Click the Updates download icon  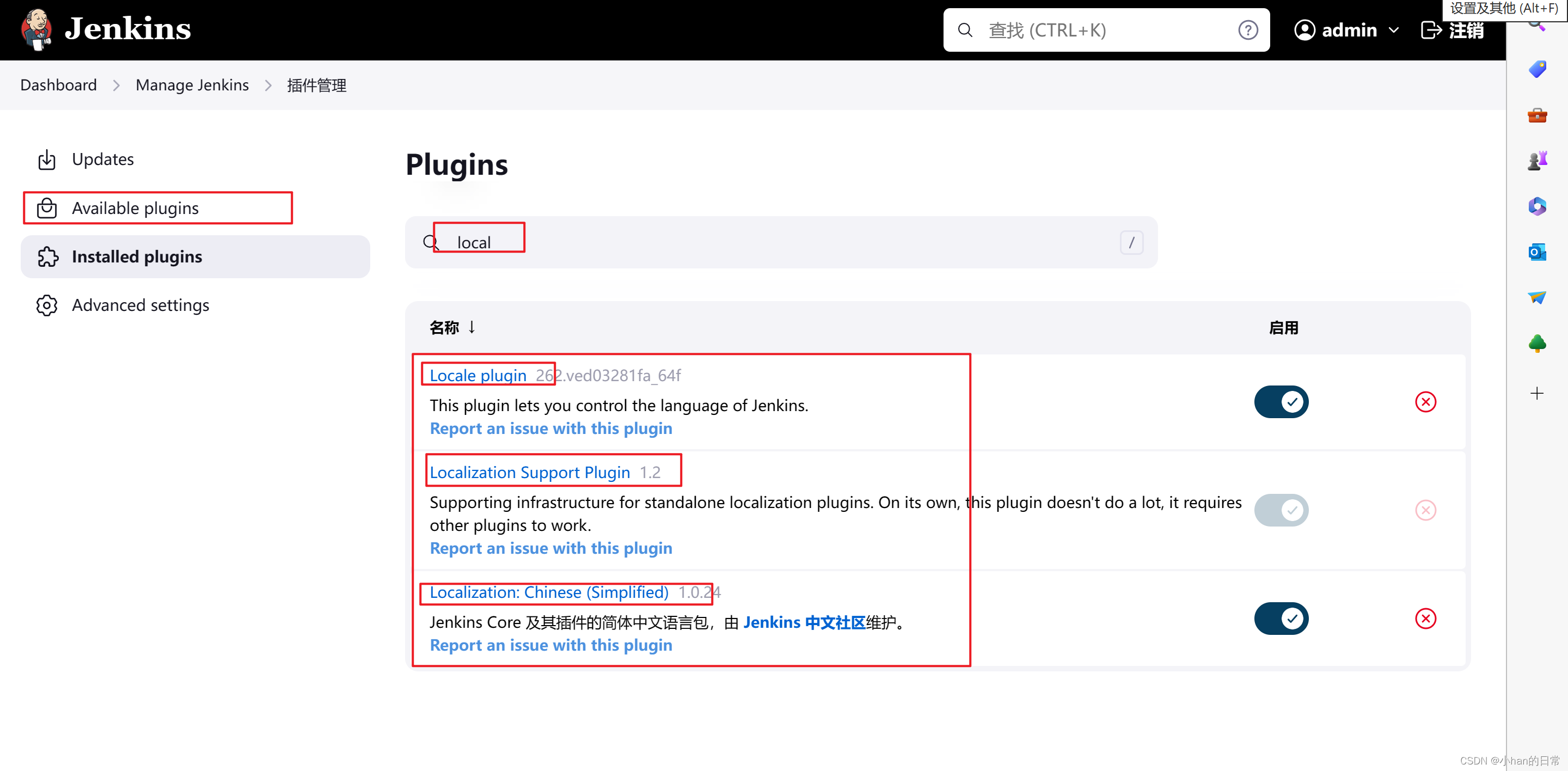click(47, 160)
